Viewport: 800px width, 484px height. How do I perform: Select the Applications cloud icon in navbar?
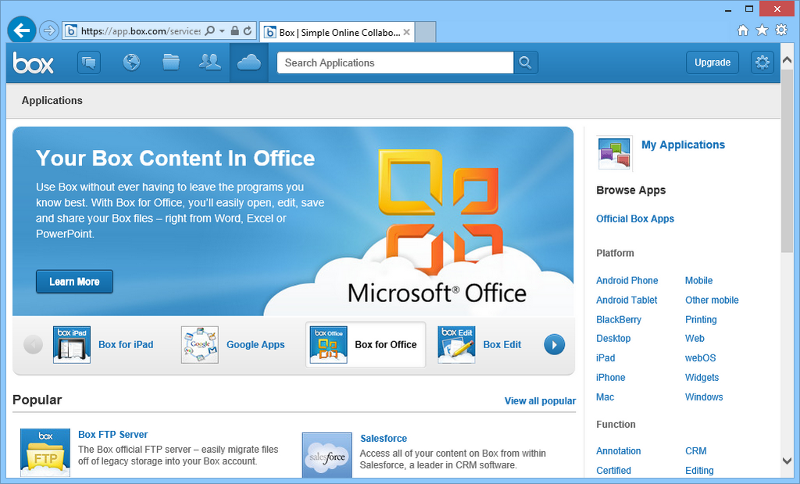[249, 62]
